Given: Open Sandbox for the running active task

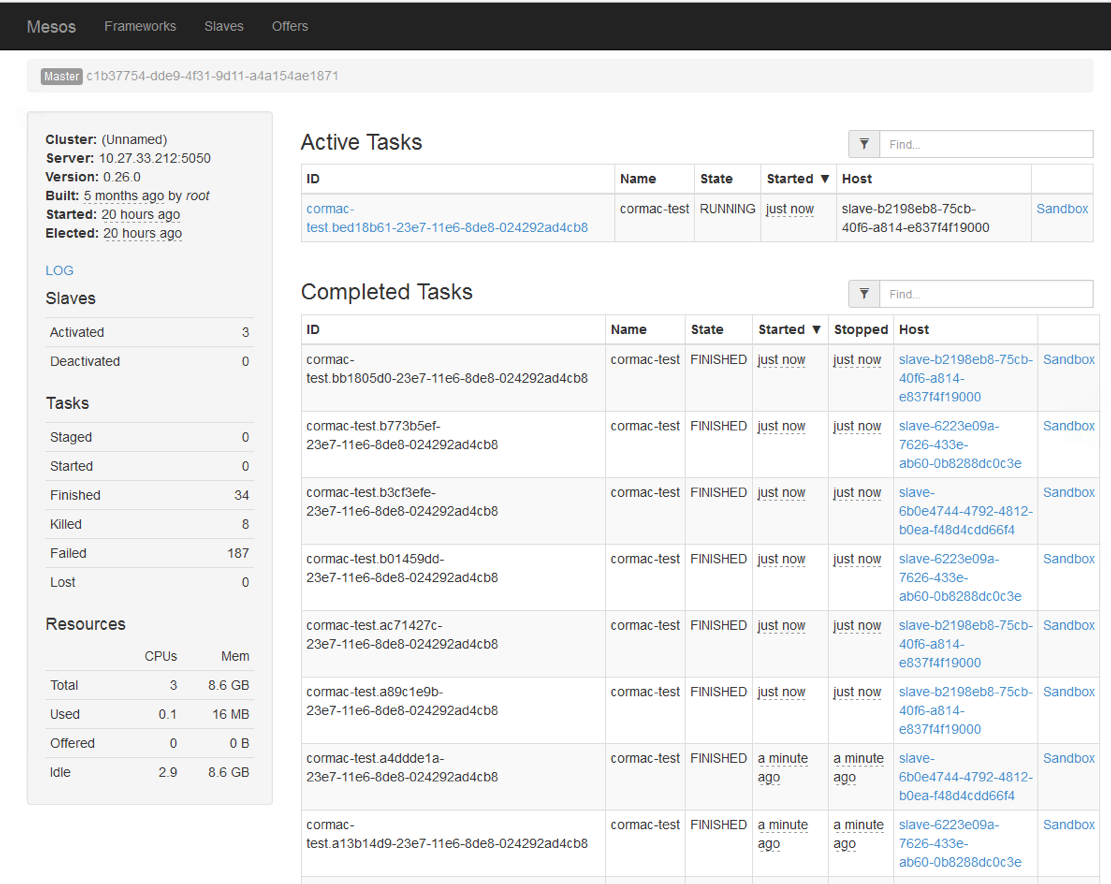Looking at the screenshot, I should [1062, 209].
